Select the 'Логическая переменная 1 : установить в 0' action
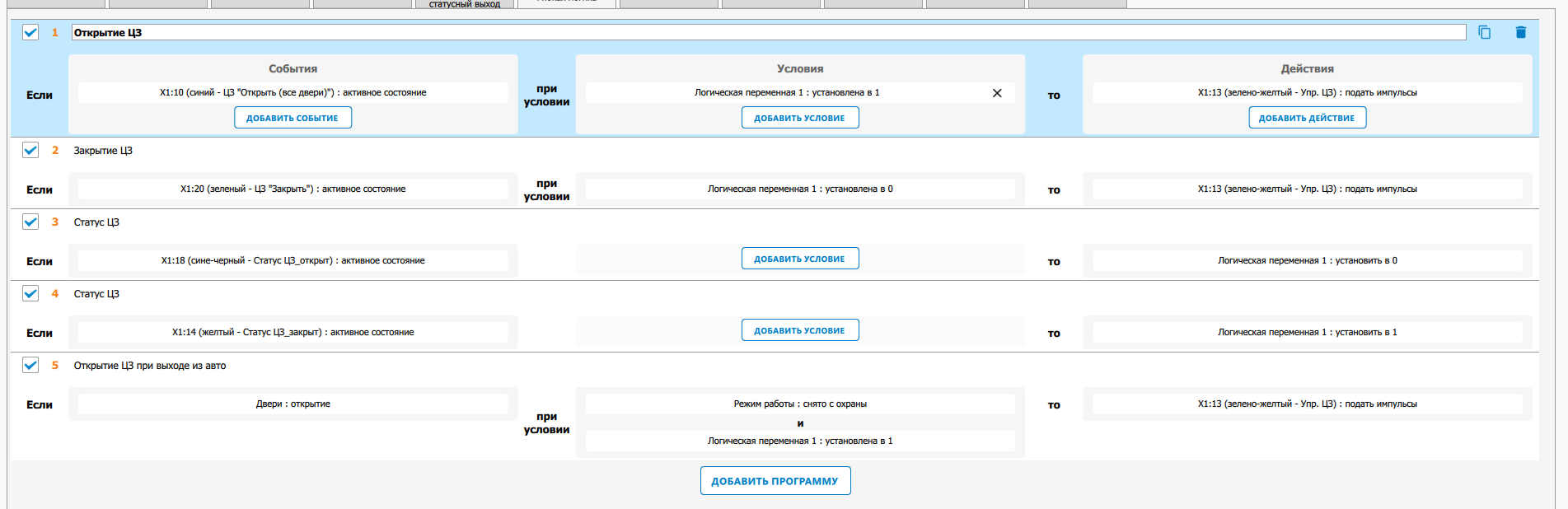Image resolution: width=1568 pixels, height=509 pixels. [1307, 261]
